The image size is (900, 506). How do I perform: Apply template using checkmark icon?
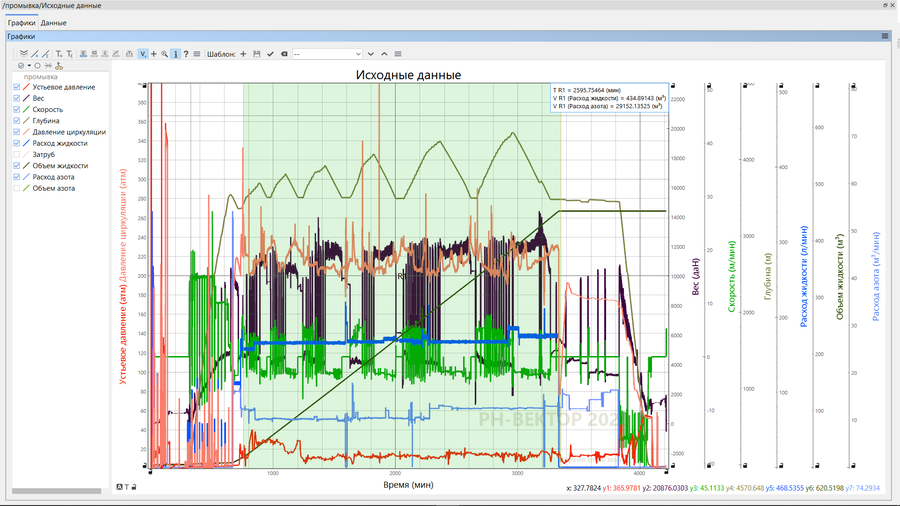[271, 53]
